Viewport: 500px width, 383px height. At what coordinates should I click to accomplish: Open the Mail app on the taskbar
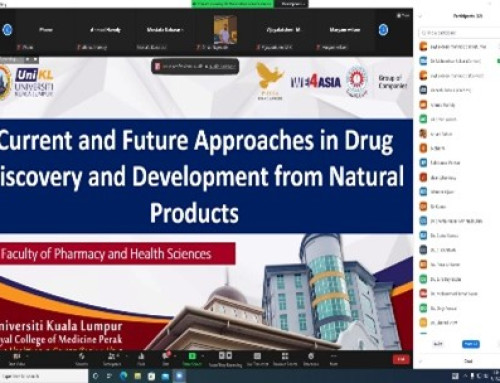165,376
